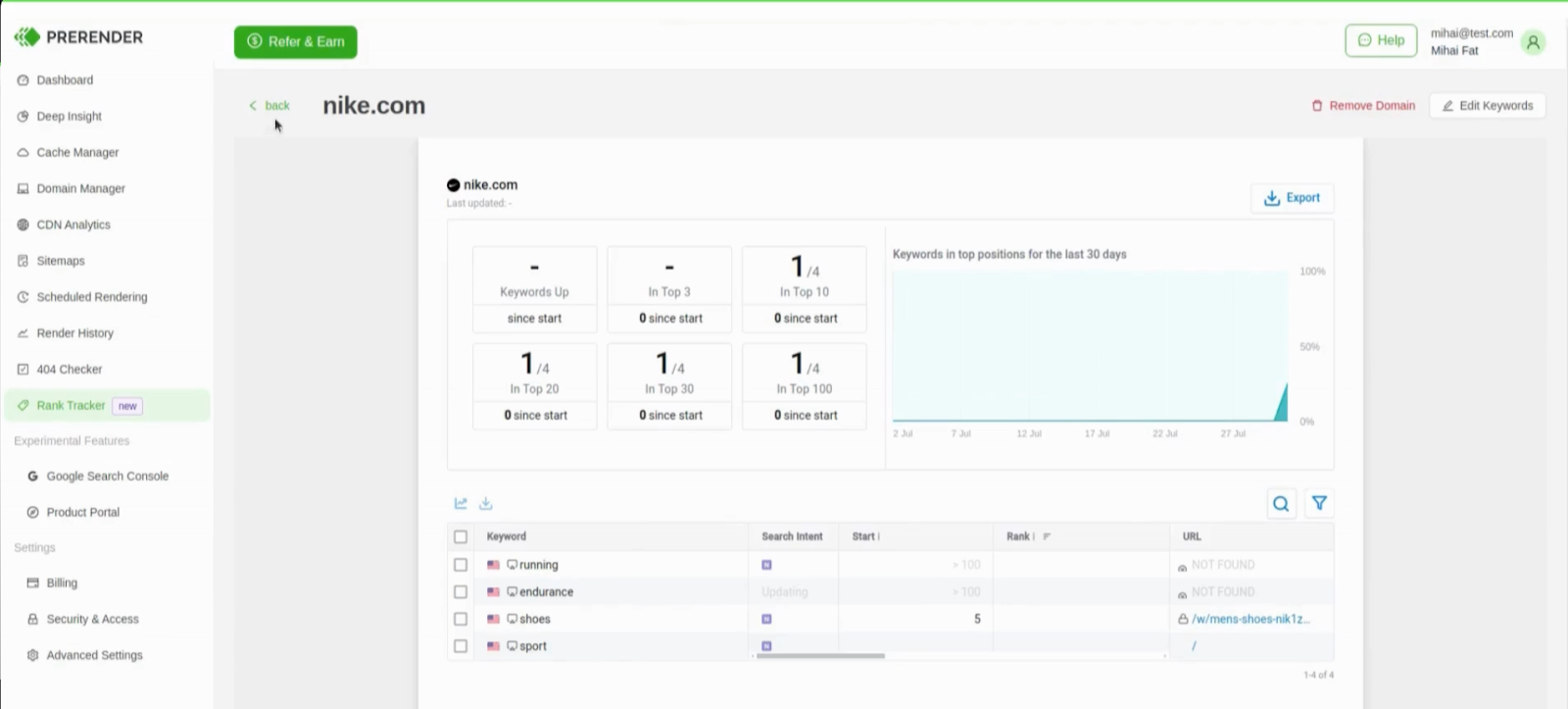Click the Security & Access lock icon
The width and height of the screenshot is (1568, 709).
click(x=32, y=620)
